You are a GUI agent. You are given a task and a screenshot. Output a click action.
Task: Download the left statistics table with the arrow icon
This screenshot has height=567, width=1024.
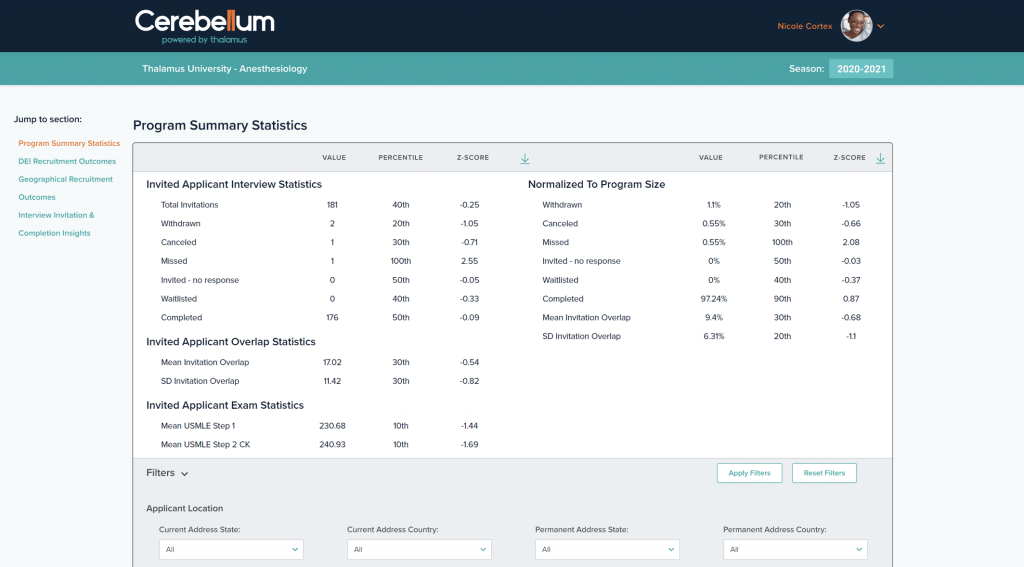tap(525, 158)
